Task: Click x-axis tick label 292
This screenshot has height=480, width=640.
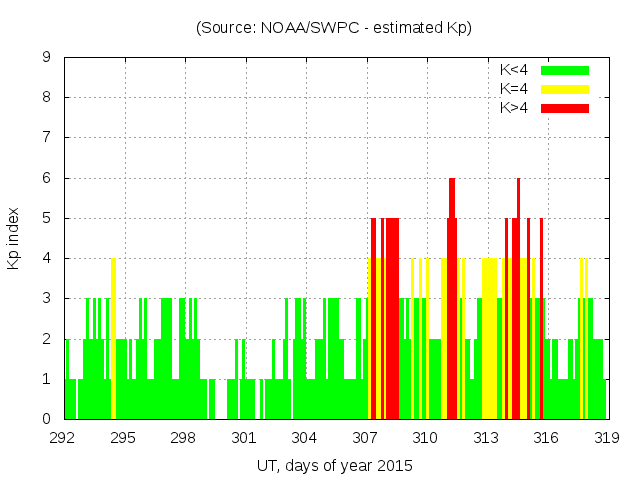Action: pos(63,437)
